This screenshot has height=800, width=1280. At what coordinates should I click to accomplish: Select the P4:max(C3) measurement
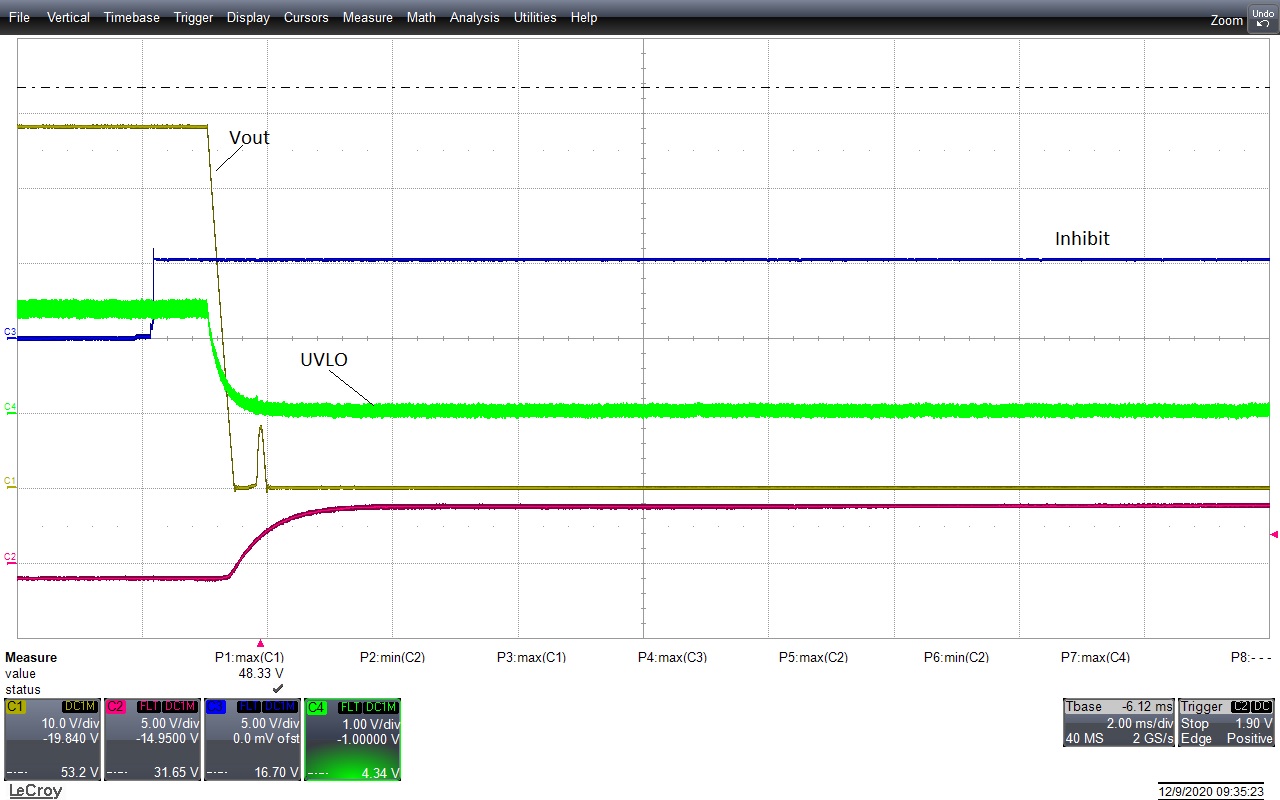[x=672, y=657]
